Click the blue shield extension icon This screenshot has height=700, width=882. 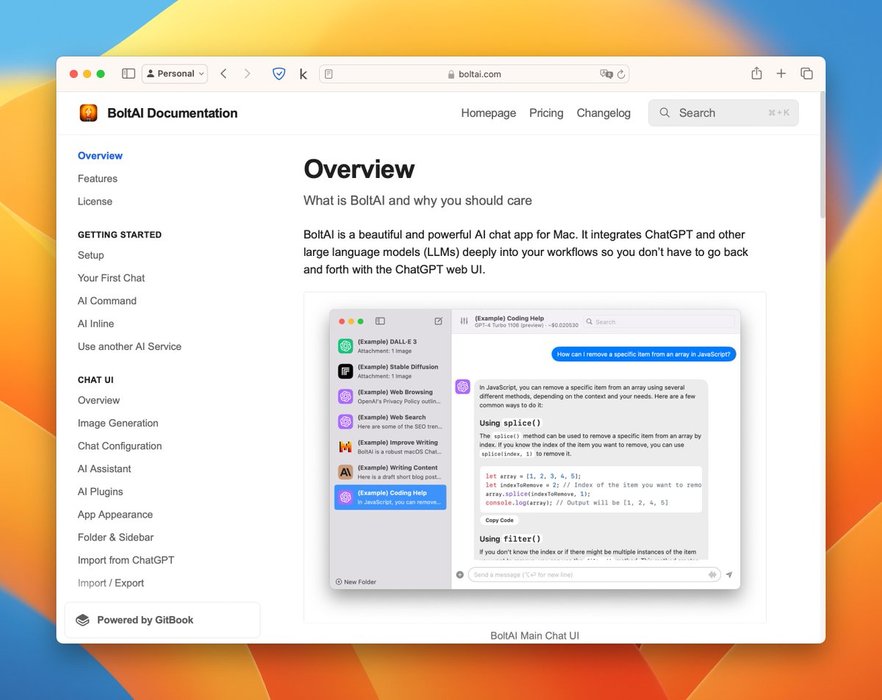pyautogui.click(x=278, y=74)
